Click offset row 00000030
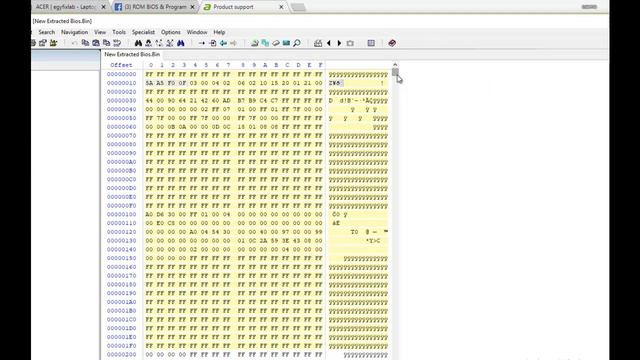Viewport: 640px width, 360px height. 122,101
